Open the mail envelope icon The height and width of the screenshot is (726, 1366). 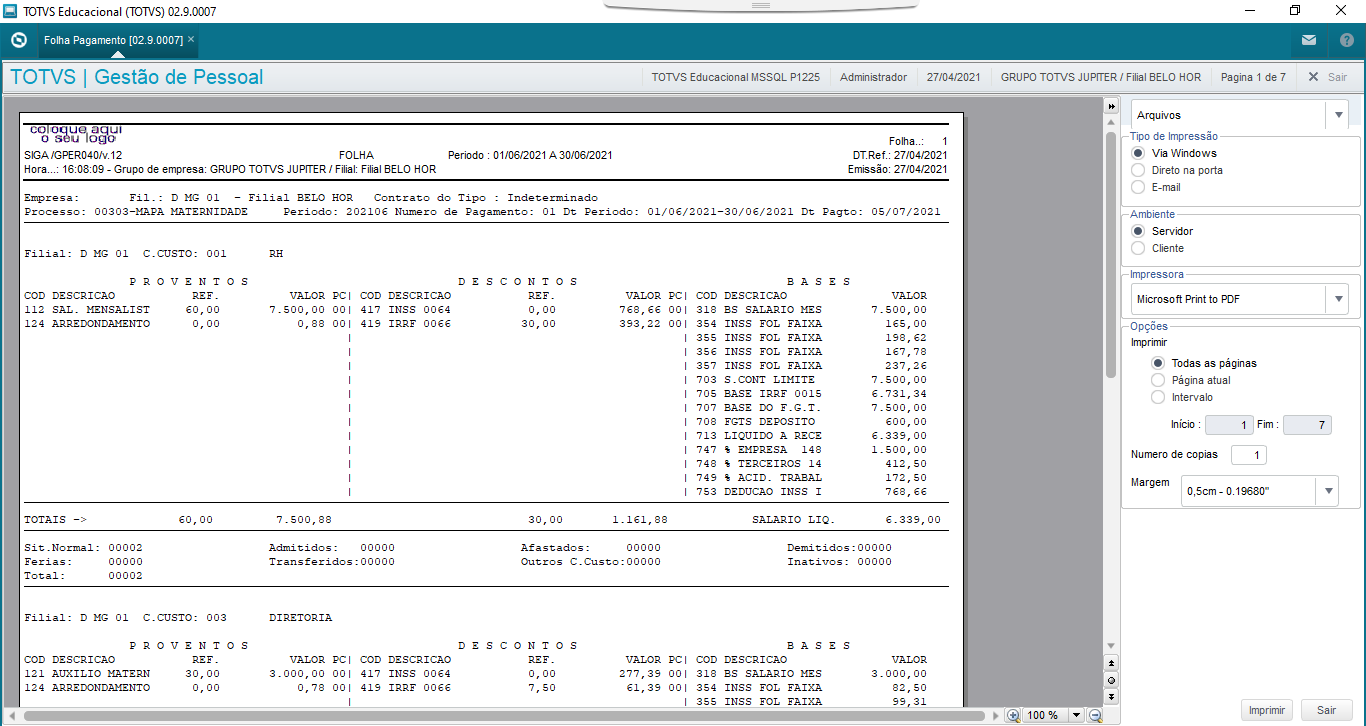pos(1308,40)
